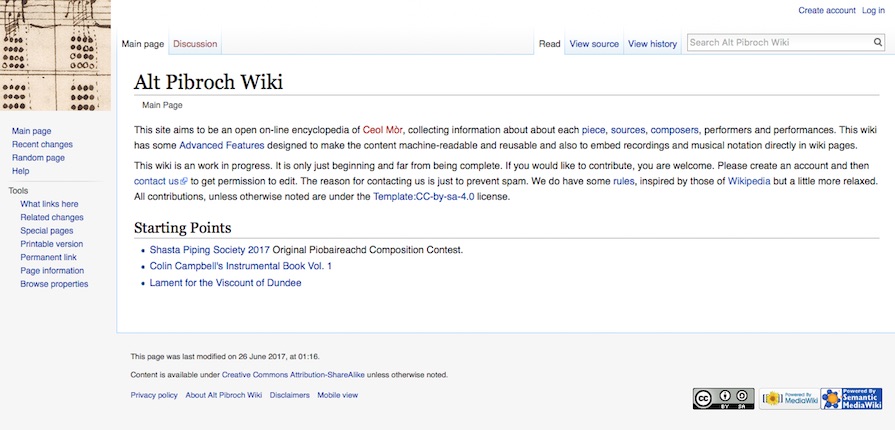This screenshot has width=895, height=430.
Task: Open Browse properties link
Action: [x=54, y=284]
